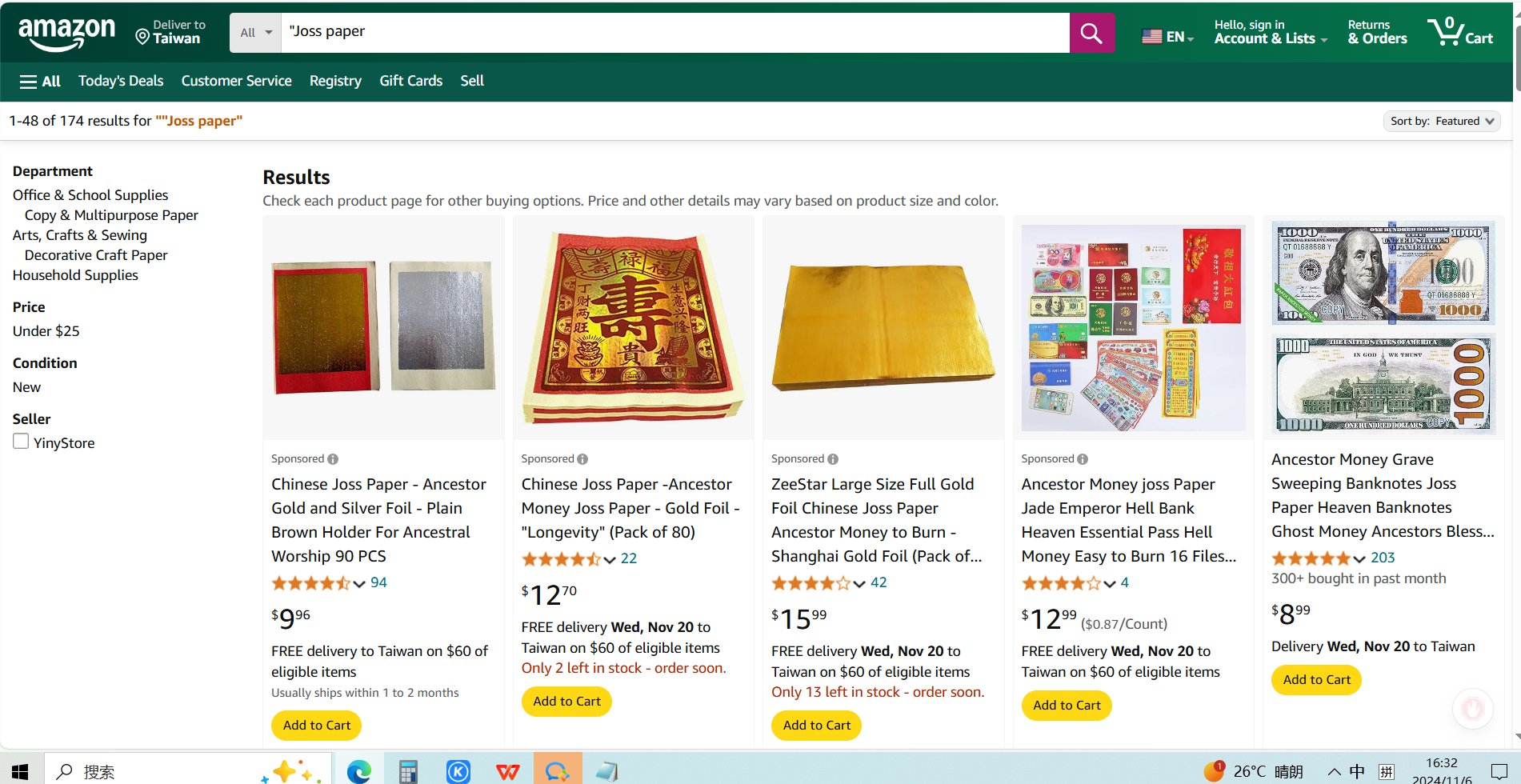Expand the EN language selector
The image size is (1521, 784).
[1167, 37]
